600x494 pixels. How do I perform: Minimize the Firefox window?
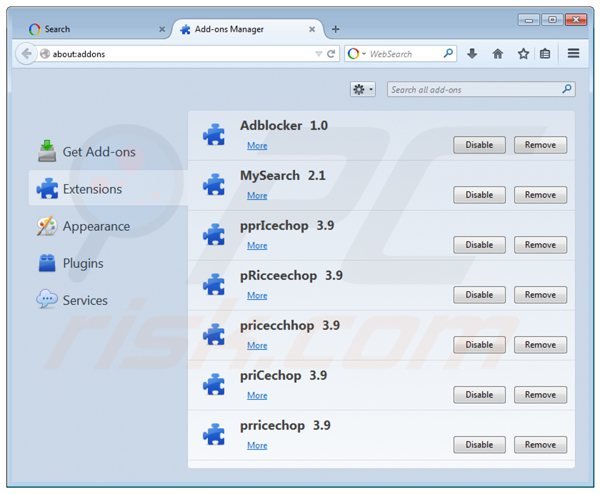[529, 20]
